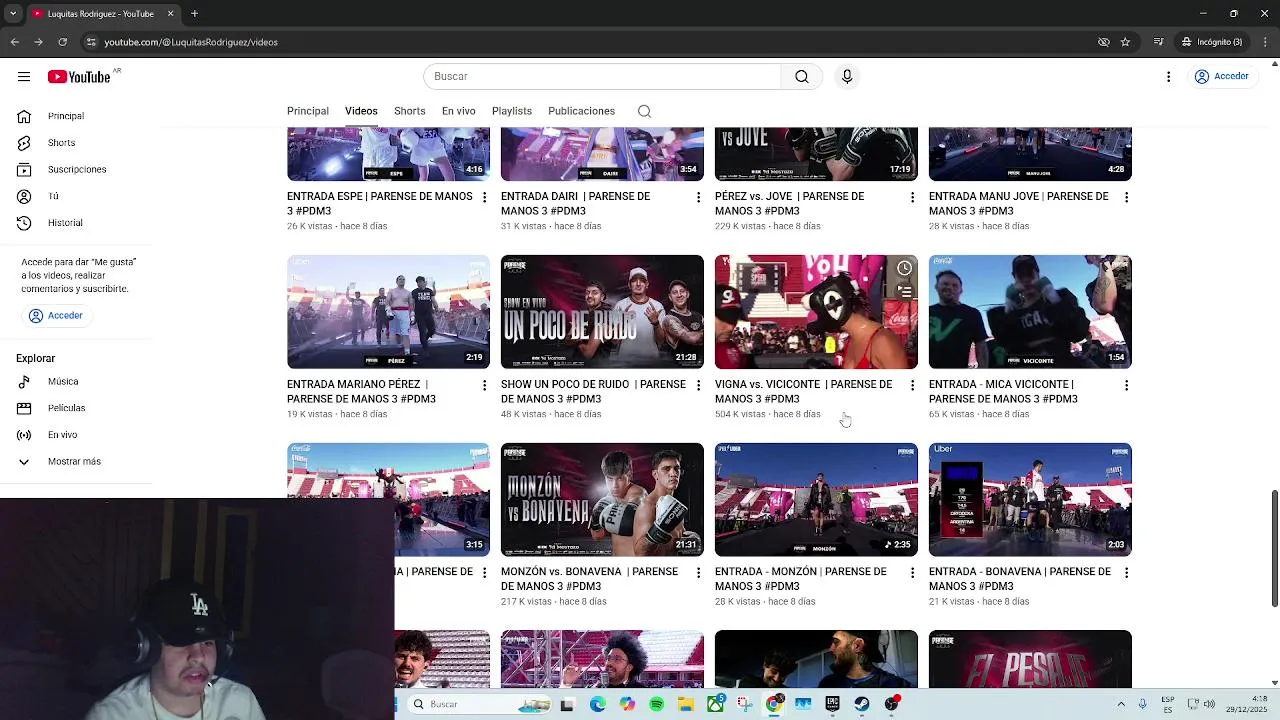Click Acceder button in the sidebar
Viewport: 1280px width, 720px height.
[x=56, y=316]
